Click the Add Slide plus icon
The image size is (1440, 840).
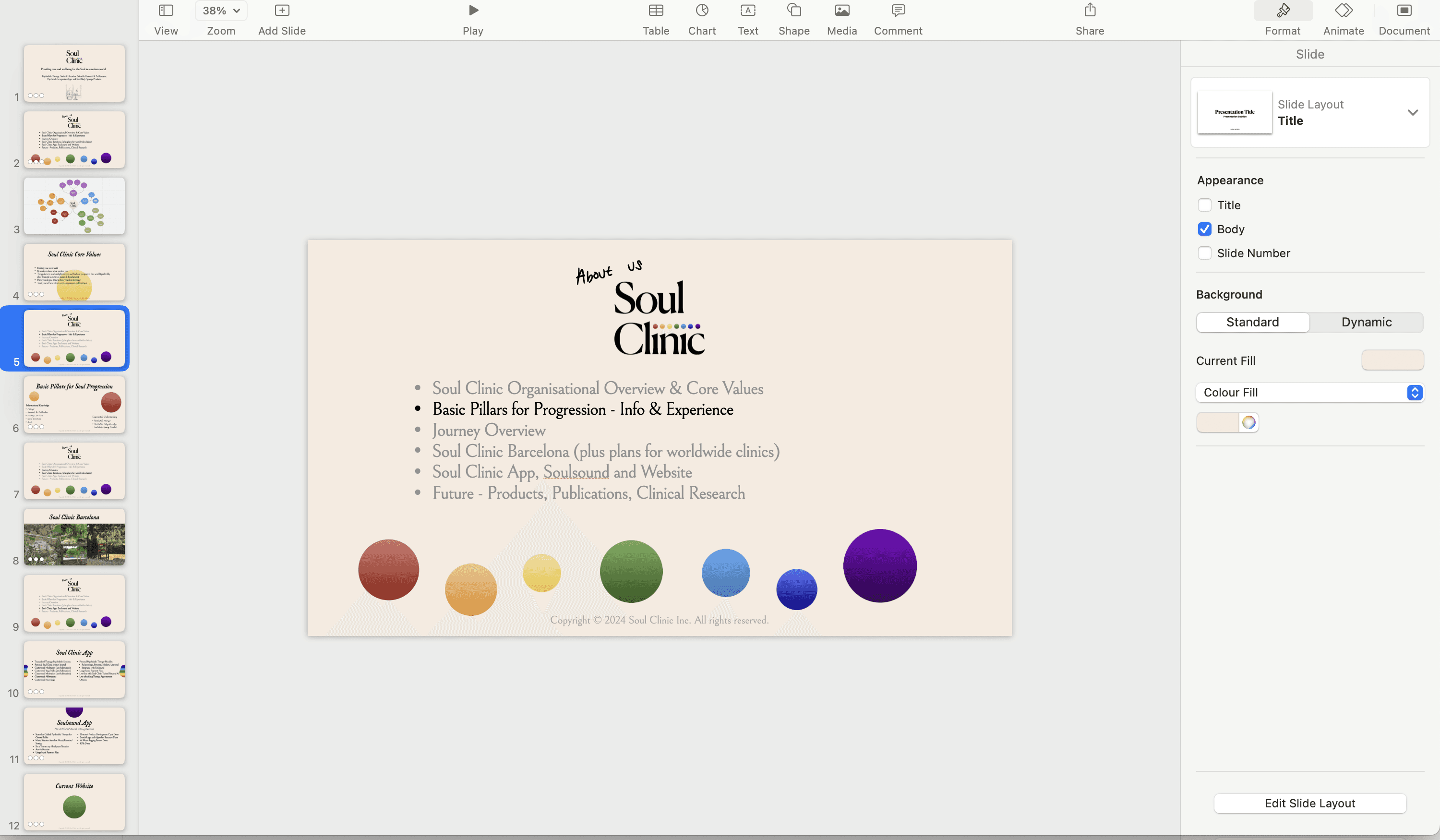click(x=282, y=10)
